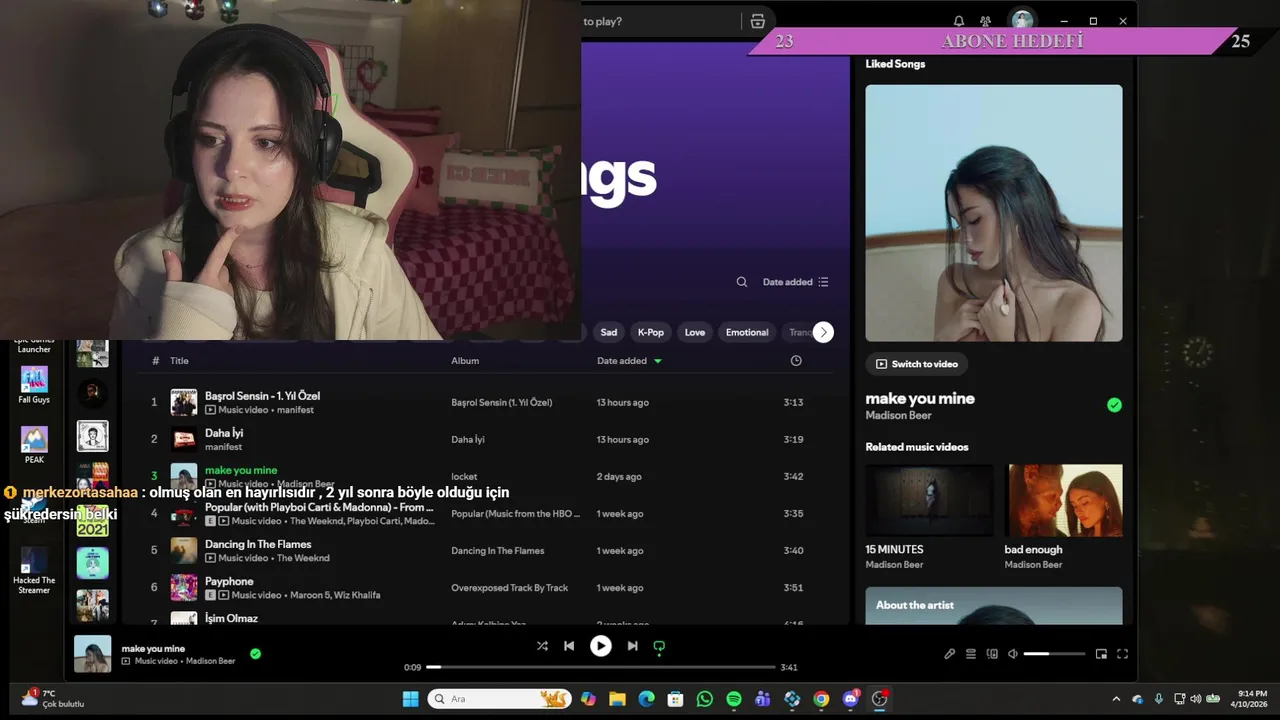The height and width of the screenshot is (720, 1280).
Task: Open the album link Overexposed Track By Track
Action: click(509, 588)
